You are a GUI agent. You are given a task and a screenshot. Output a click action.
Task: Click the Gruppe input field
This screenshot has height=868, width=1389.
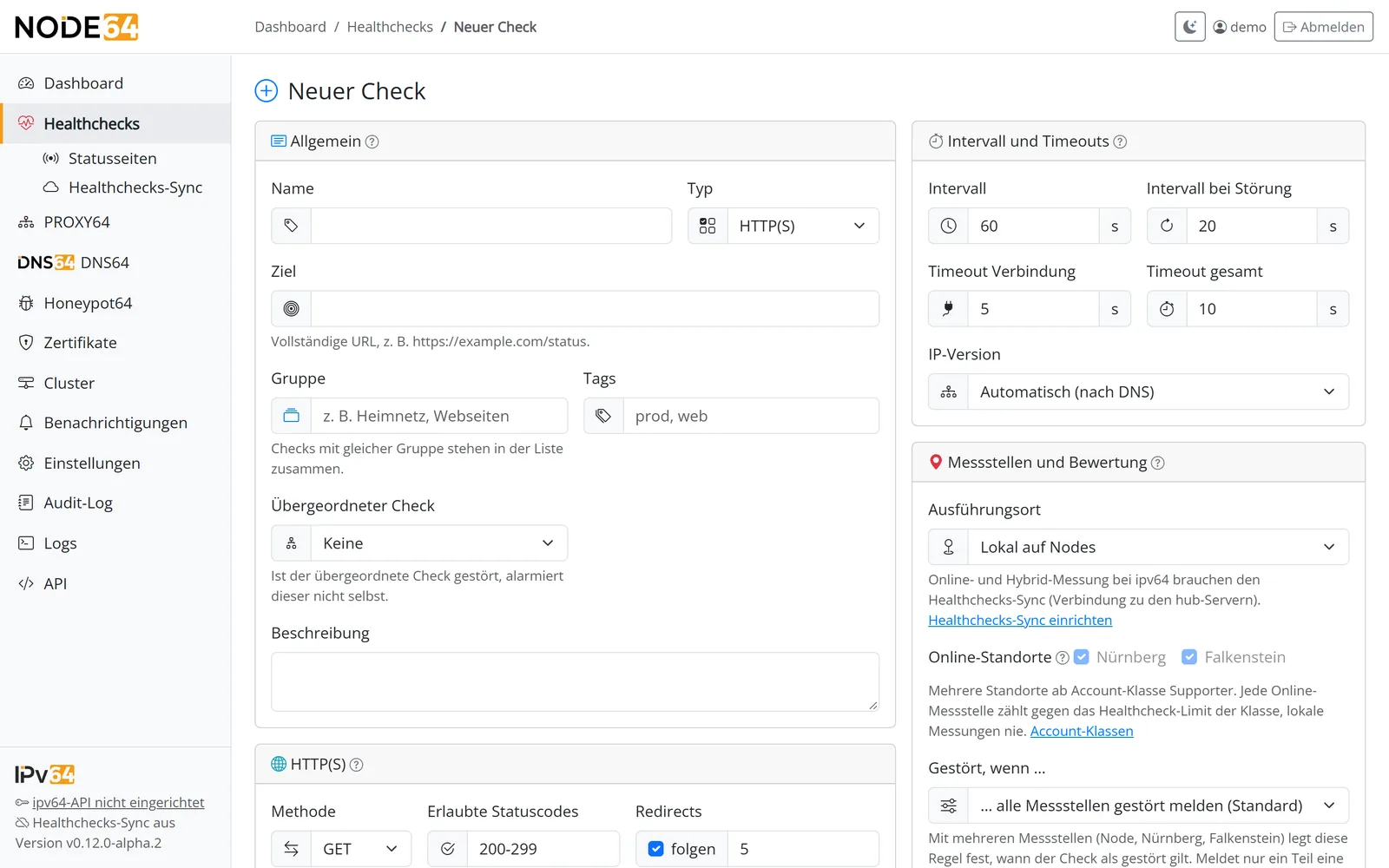tap(439, 416)
